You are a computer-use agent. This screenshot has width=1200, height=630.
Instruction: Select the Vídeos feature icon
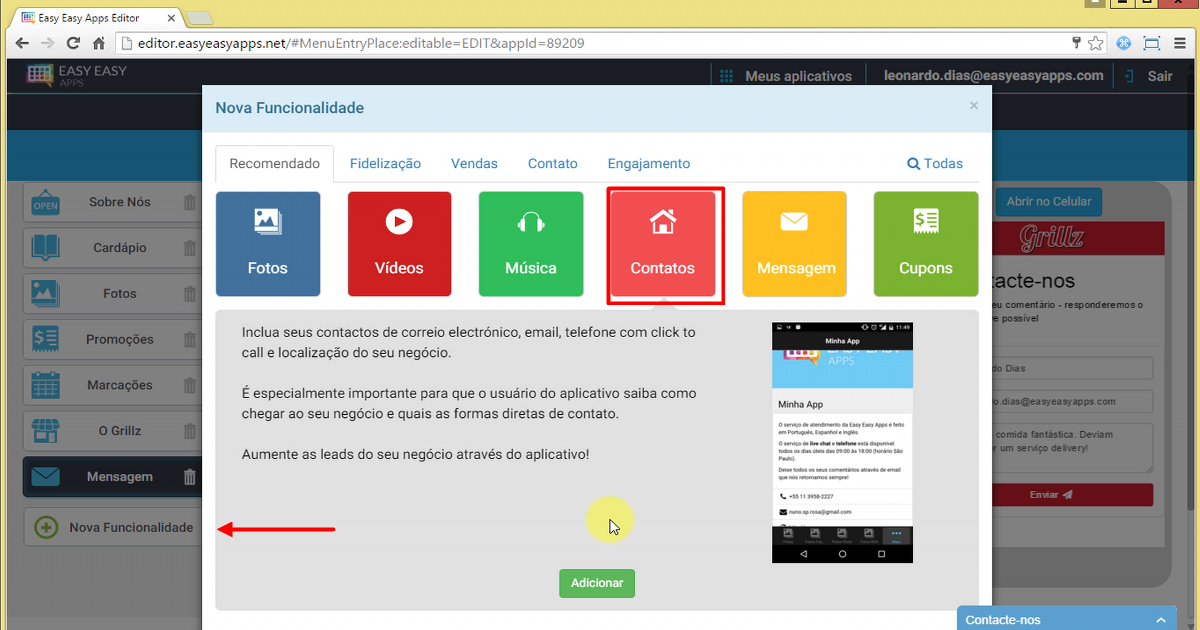tap(399, 243)
